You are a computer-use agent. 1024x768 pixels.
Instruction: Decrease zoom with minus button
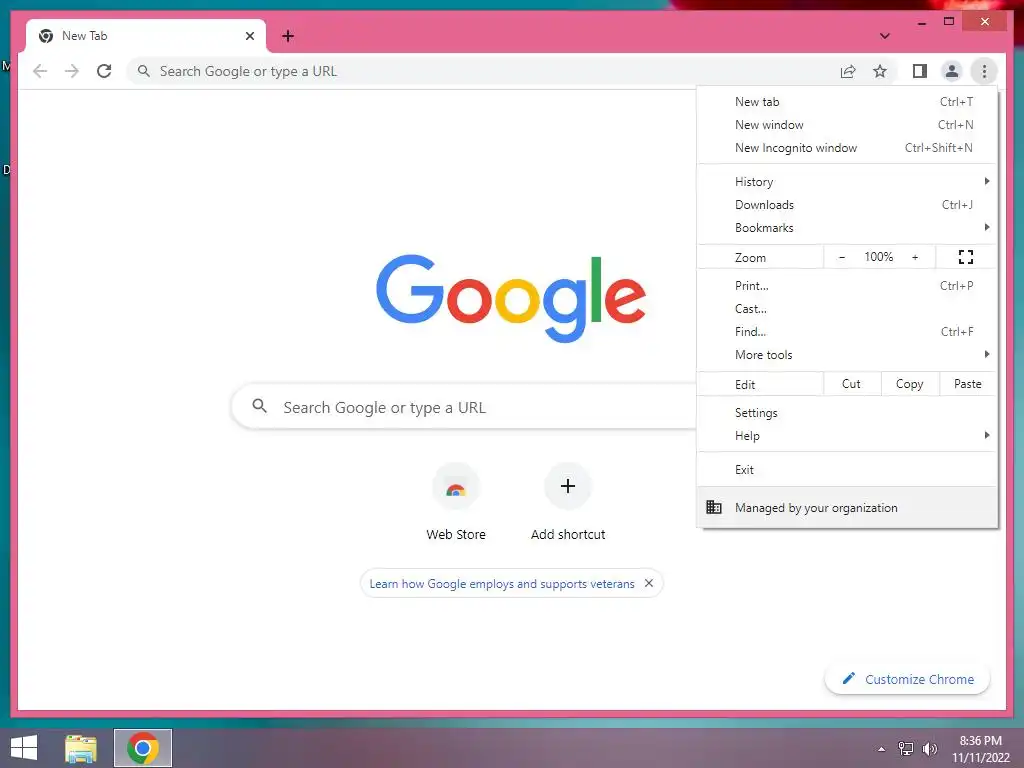(x=842, y=257)
